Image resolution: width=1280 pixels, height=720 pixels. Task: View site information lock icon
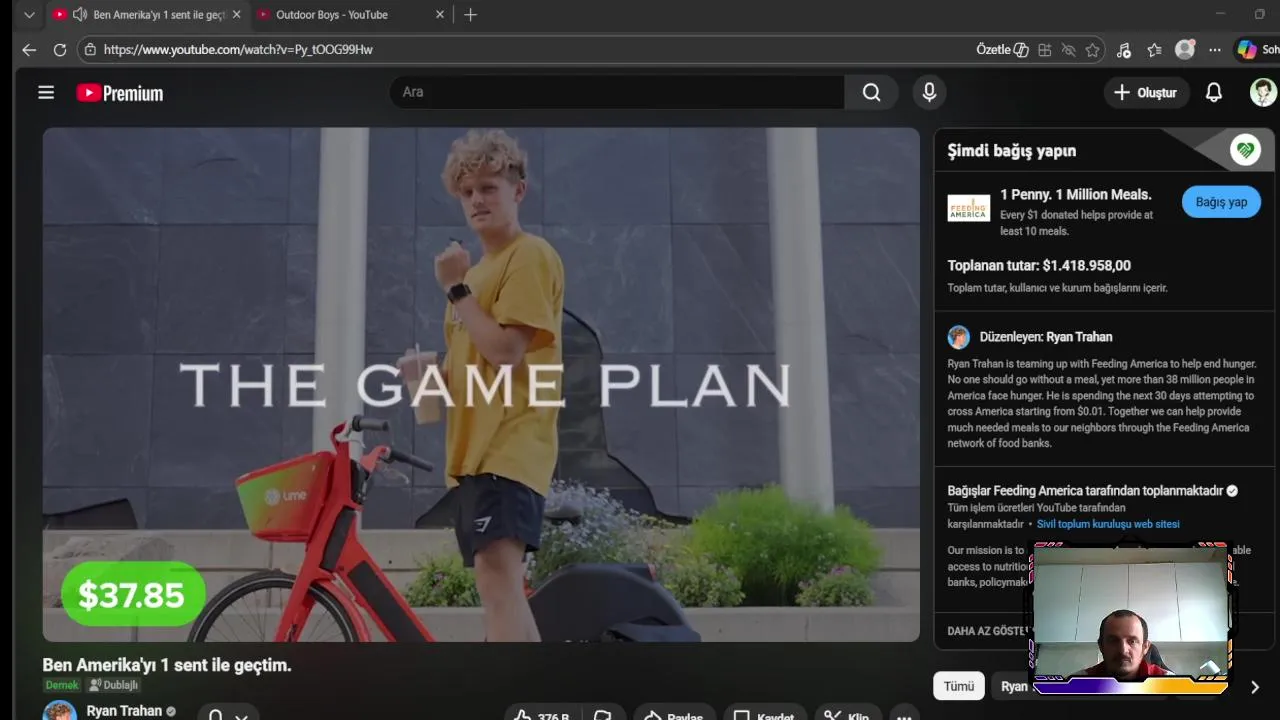(90, 49)
